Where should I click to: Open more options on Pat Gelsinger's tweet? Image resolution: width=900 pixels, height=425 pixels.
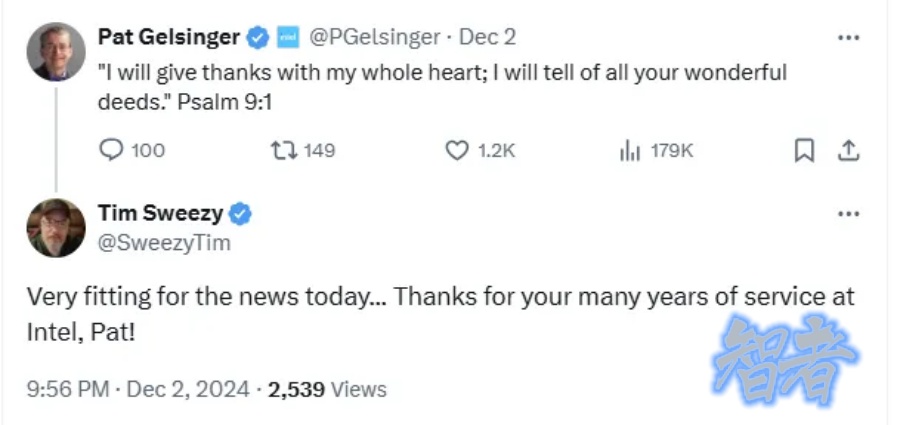click(848, 38)
